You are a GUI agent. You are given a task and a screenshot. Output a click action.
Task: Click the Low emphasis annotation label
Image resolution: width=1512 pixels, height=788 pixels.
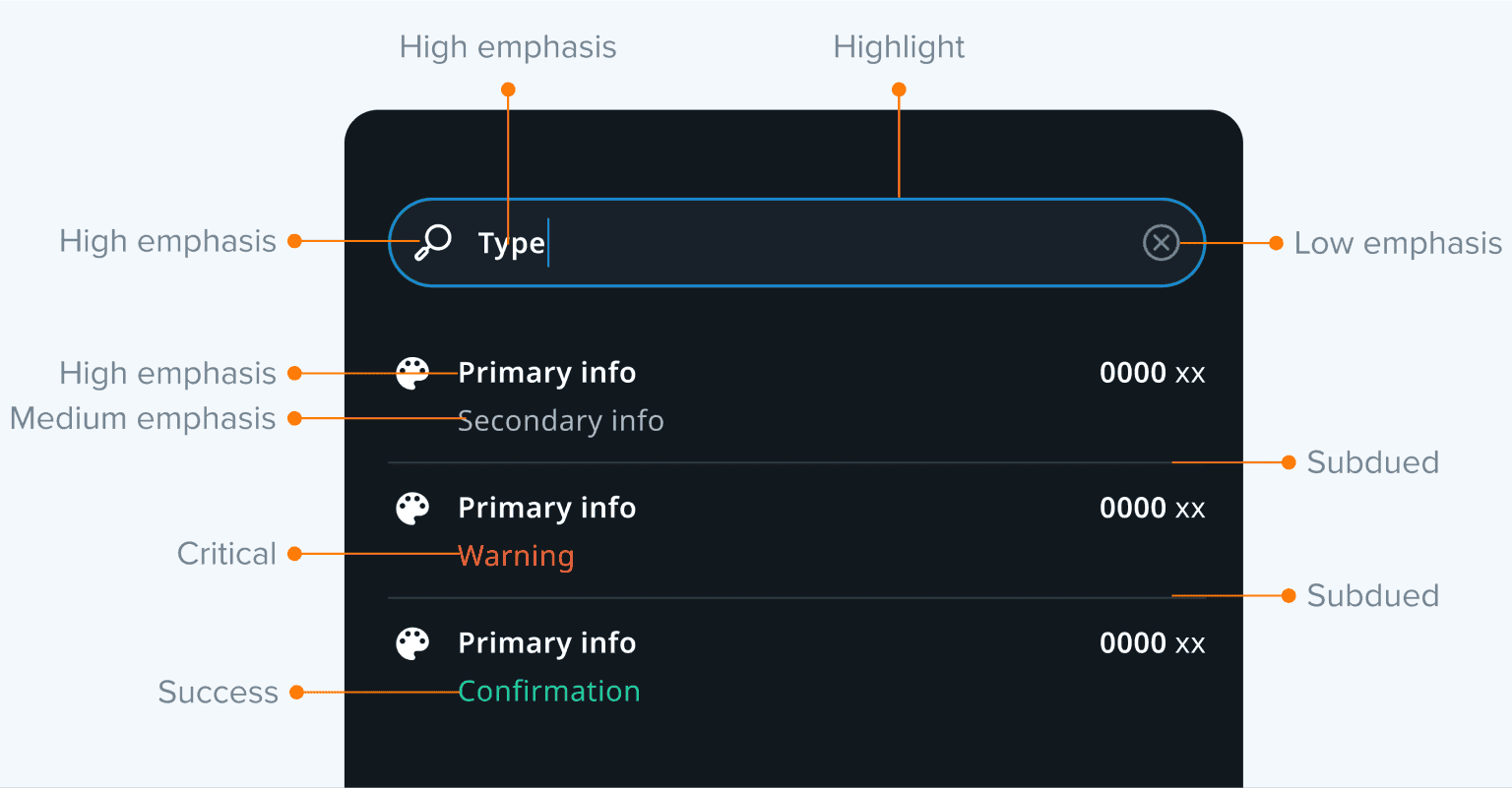pos(1398,243)
